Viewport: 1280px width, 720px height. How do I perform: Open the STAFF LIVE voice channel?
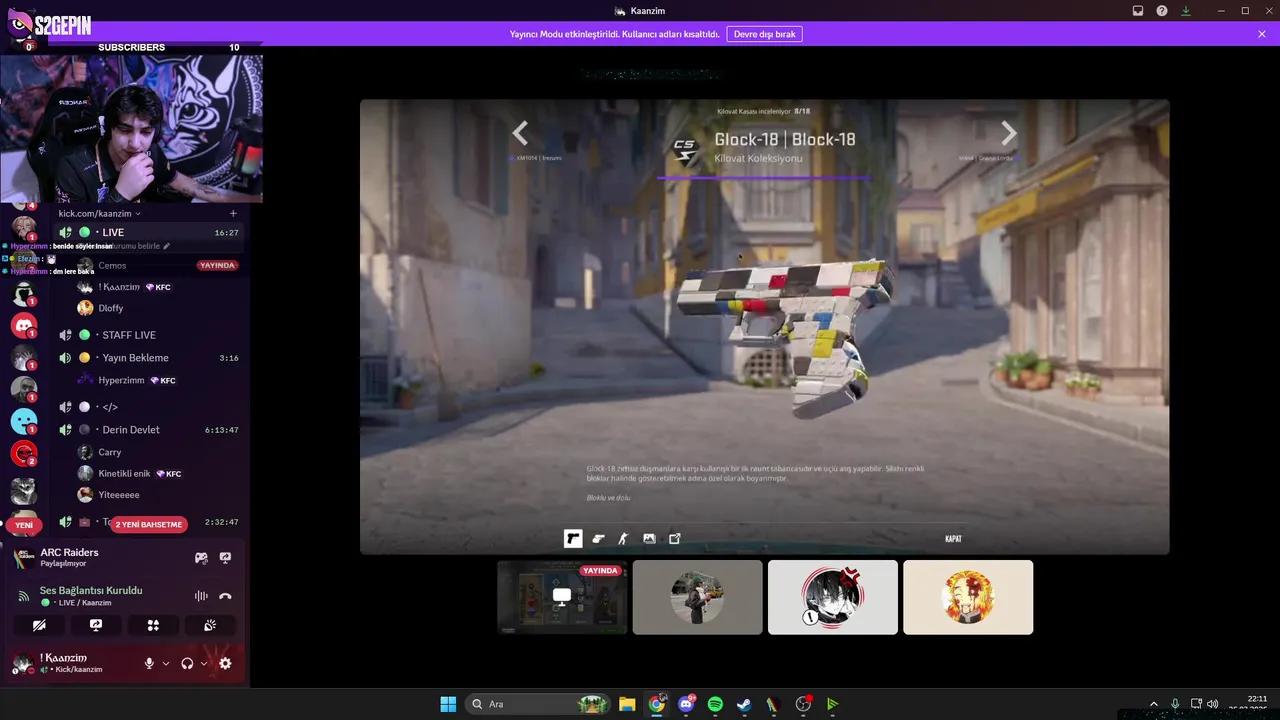pyautogui.click(x=149, y=335)
